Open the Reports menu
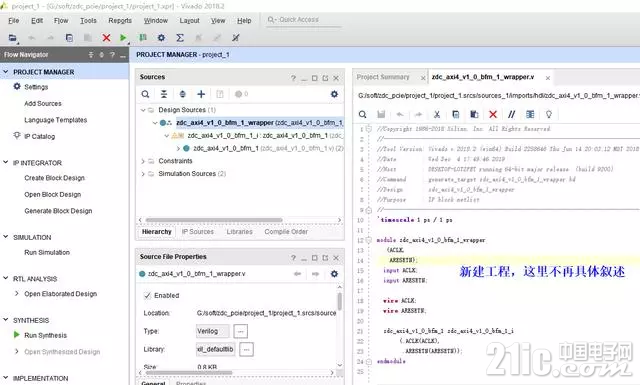 (120, 20)
